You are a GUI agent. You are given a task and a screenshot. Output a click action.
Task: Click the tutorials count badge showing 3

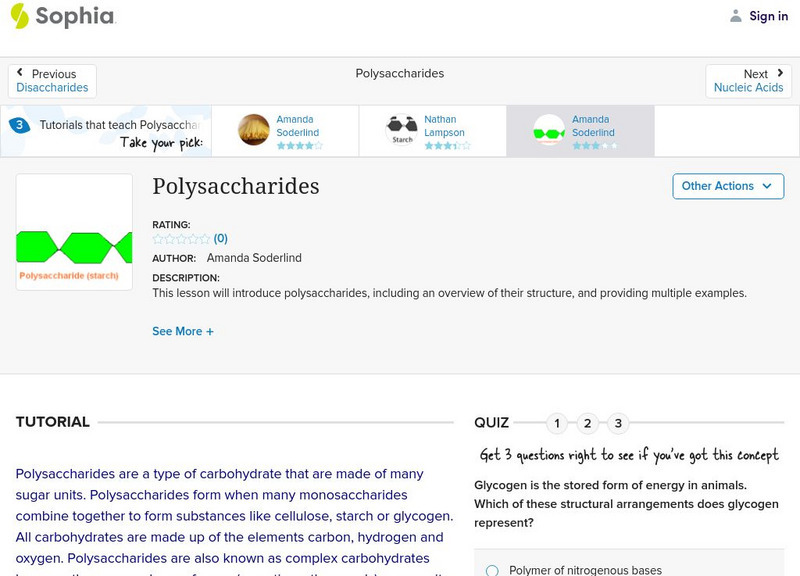point(19,125)
